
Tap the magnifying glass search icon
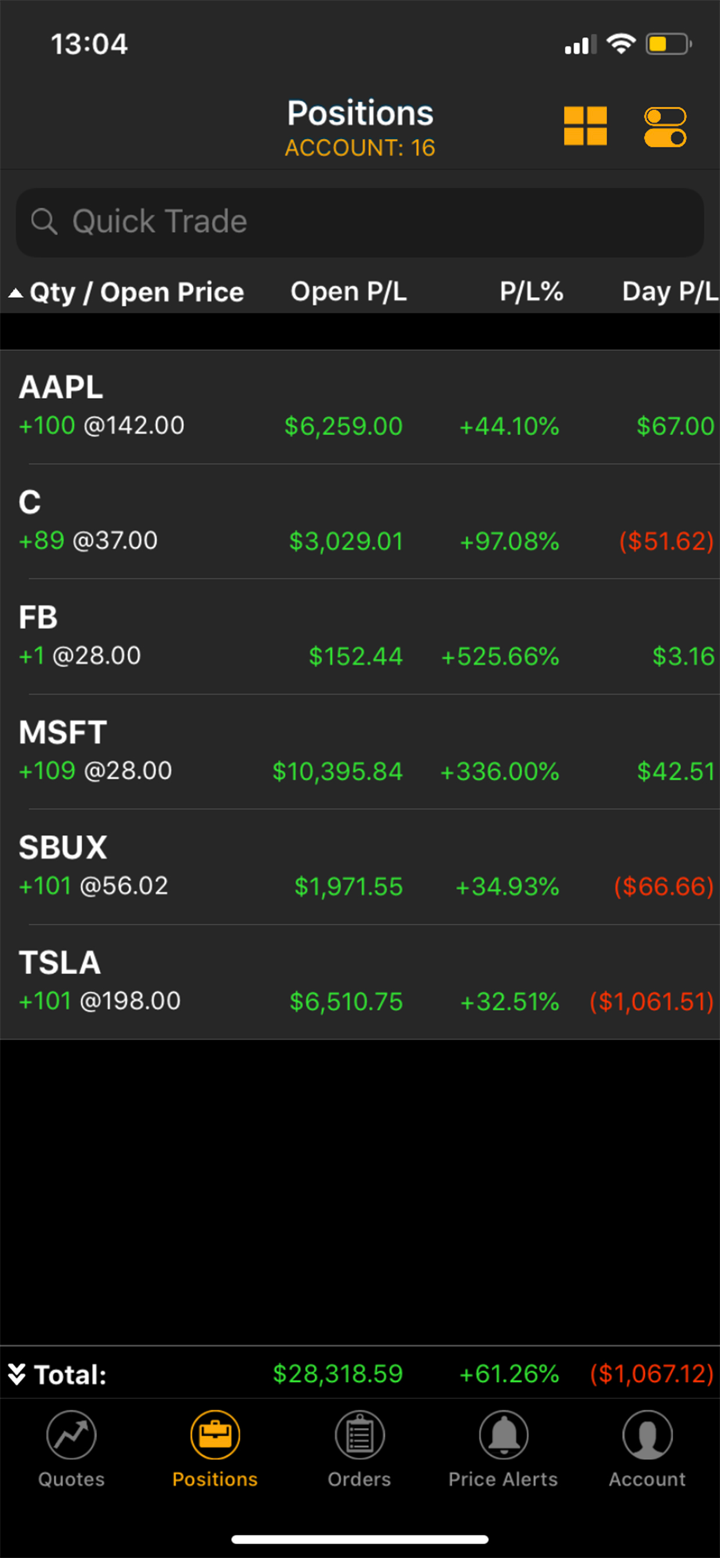tap(44, 221)
